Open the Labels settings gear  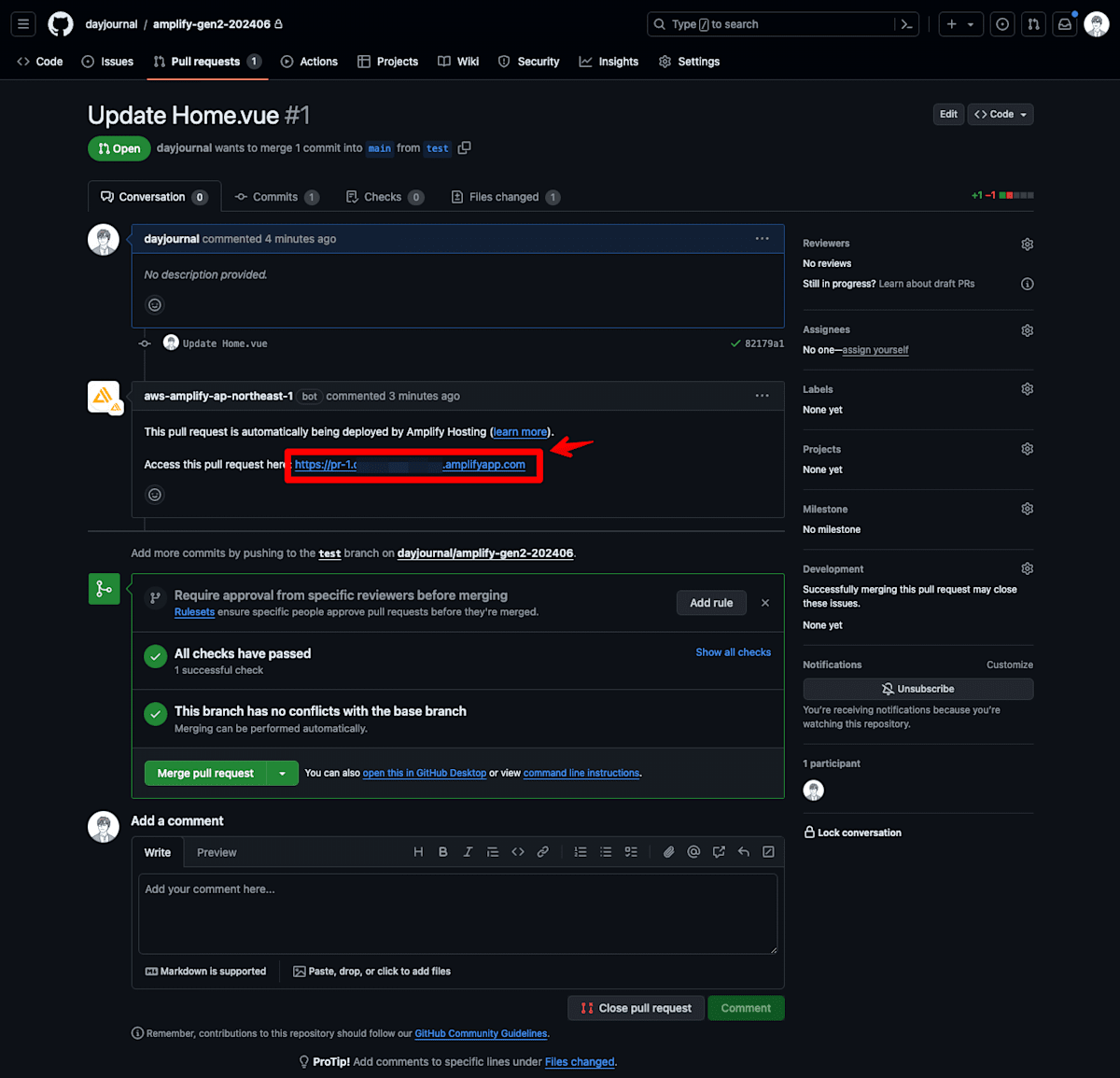pyautogui.click(x=1027, y=389)
